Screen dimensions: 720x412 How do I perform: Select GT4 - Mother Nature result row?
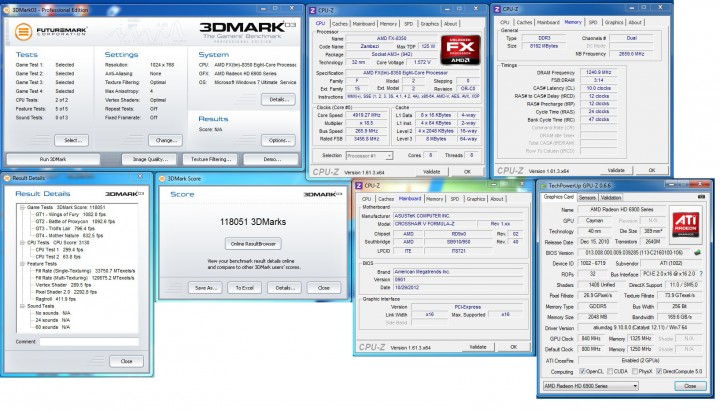(69, 236)
